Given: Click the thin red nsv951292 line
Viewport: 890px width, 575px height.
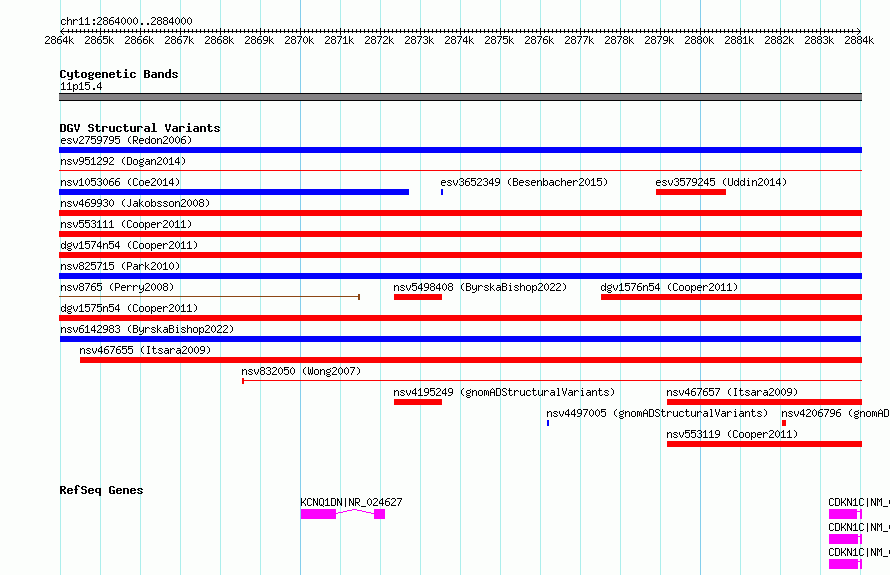Looking at the screenshot, I should [460, 171].
